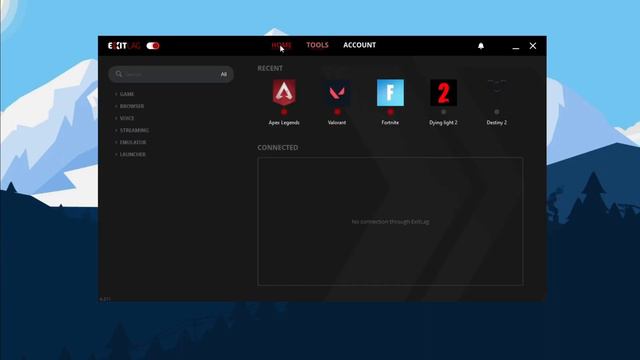This screenshot has width=640, height=360.
Task: Focus the game search field
Action: (171, 74)
